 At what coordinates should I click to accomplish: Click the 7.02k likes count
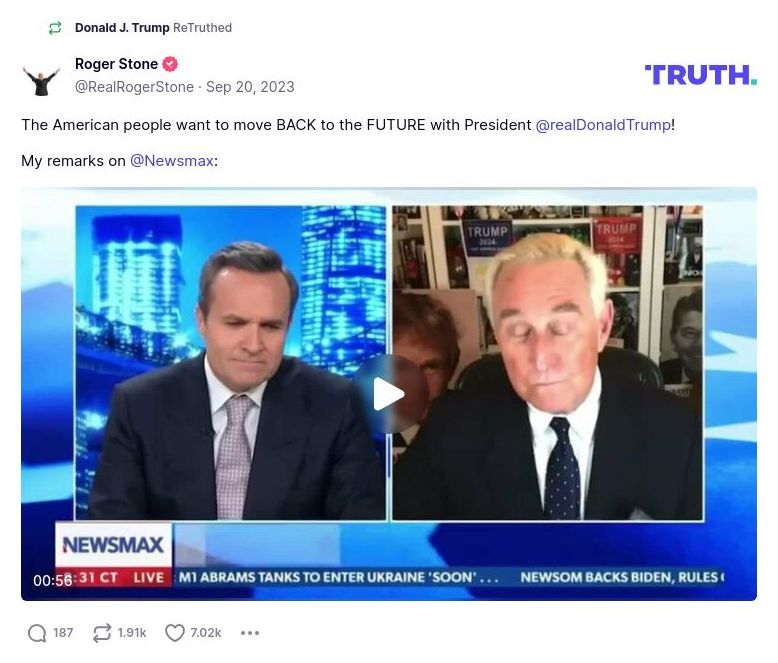point(205,633)
